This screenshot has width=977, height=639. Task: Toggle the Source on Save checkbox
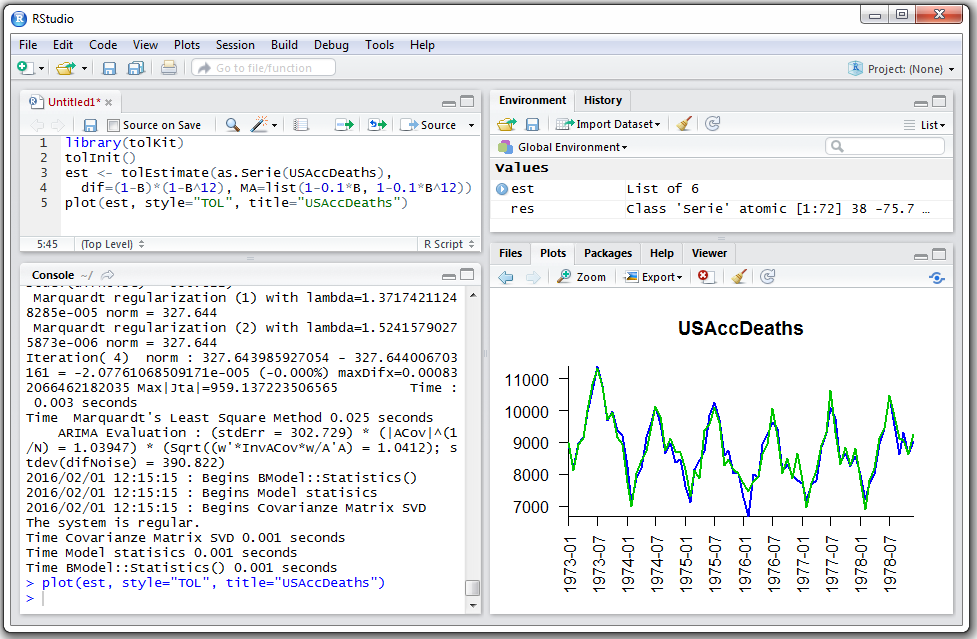(114, 125)
